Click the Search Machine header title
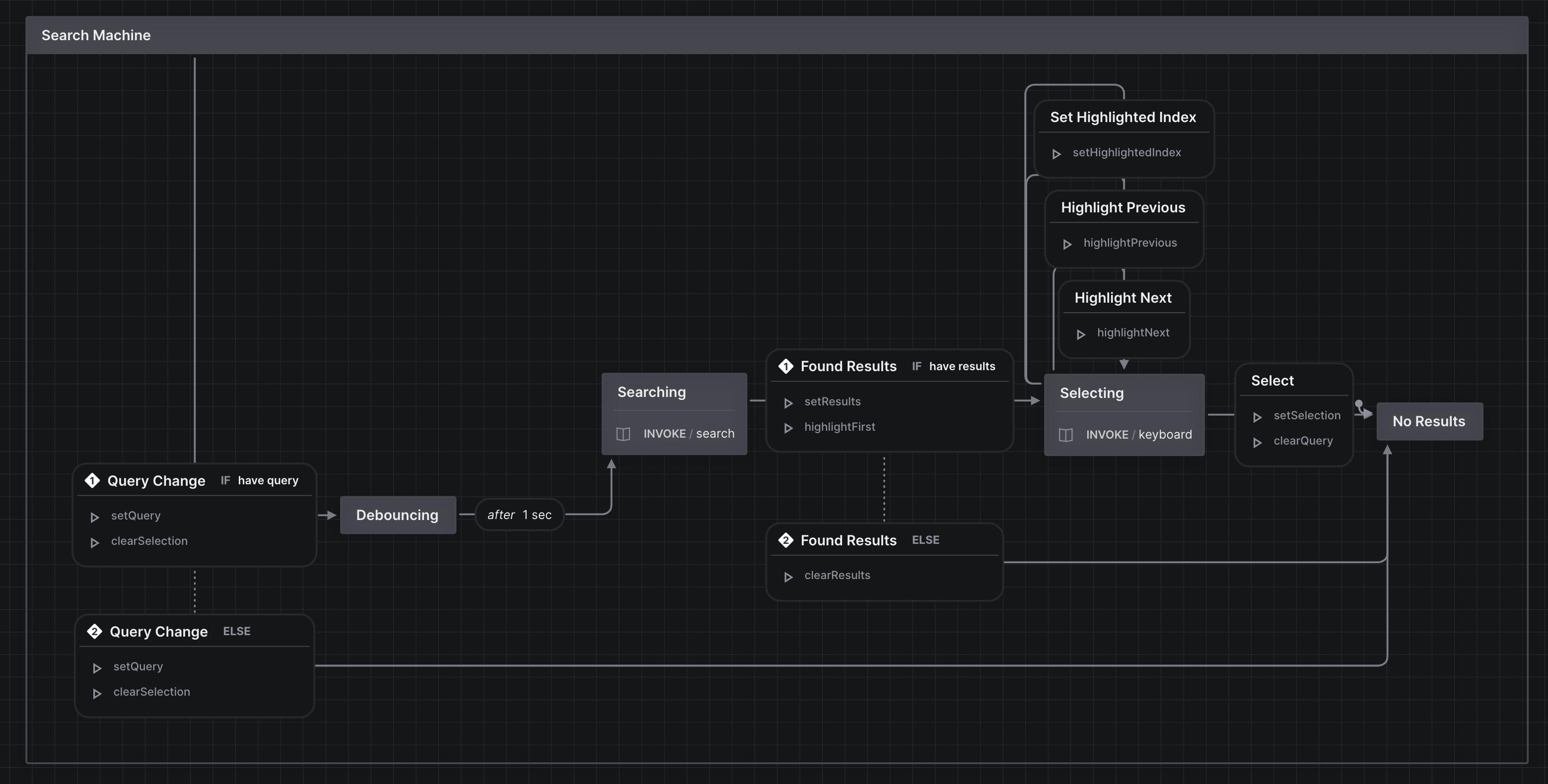The width and height of the screenshot is (1548, 784). [x=96, y=35]
